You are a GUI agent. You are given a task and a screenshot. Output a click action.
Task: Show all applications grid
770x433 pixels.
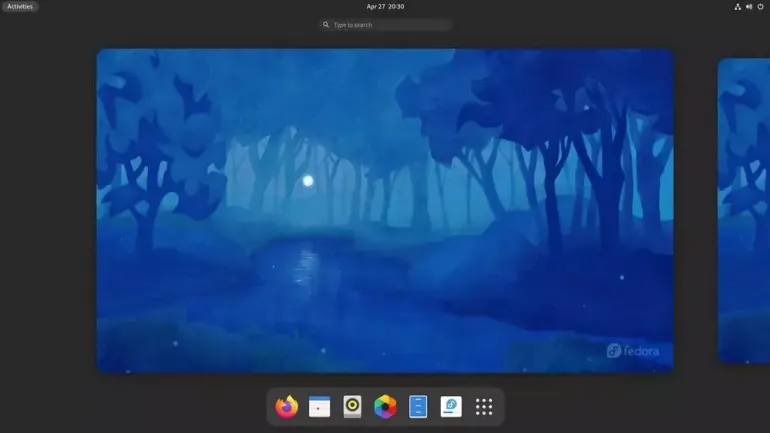coord(484,406)
